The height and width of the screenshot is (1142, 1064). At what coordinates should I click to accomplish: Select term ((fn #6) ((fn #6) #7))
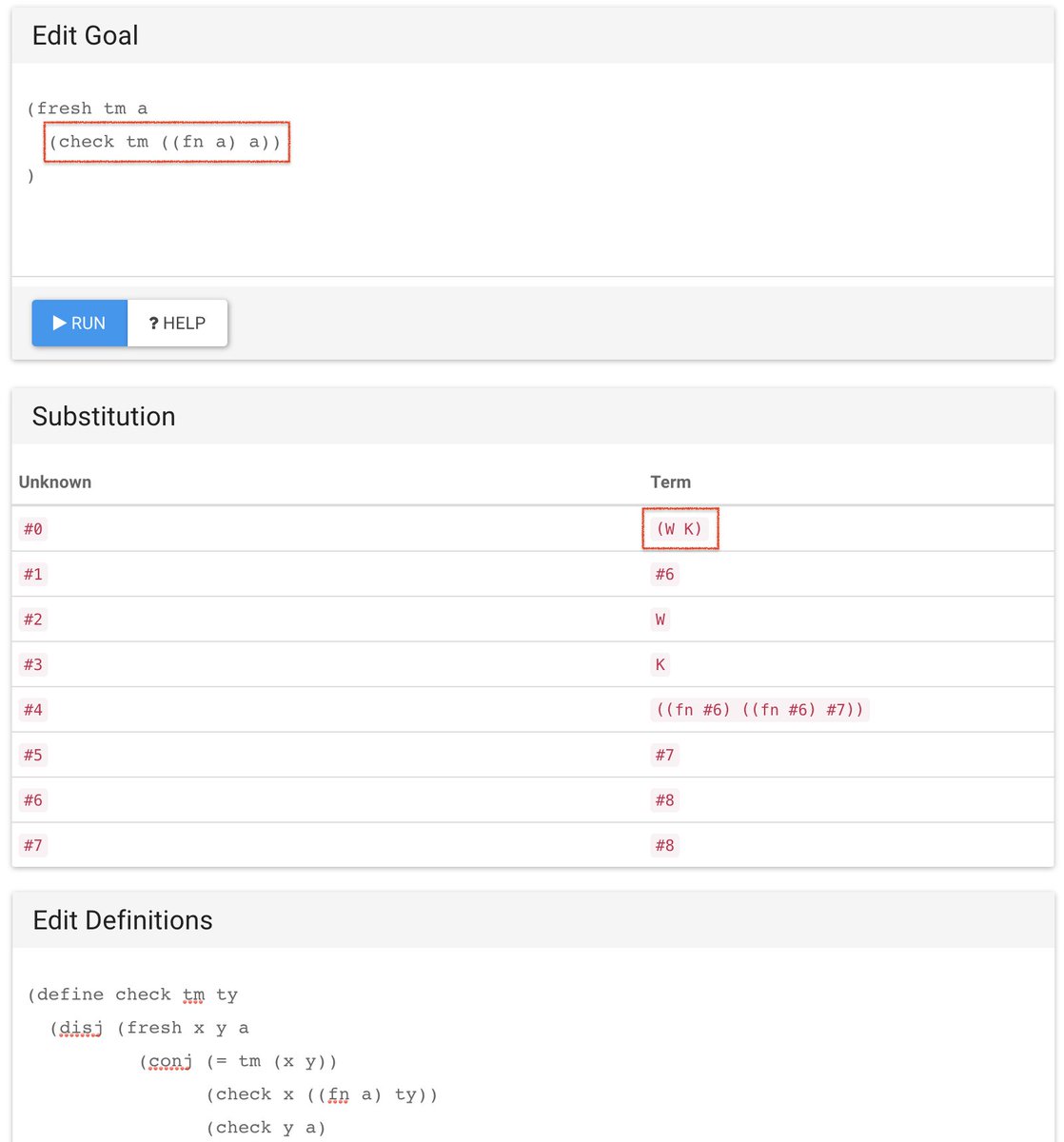tap(759, 710)
